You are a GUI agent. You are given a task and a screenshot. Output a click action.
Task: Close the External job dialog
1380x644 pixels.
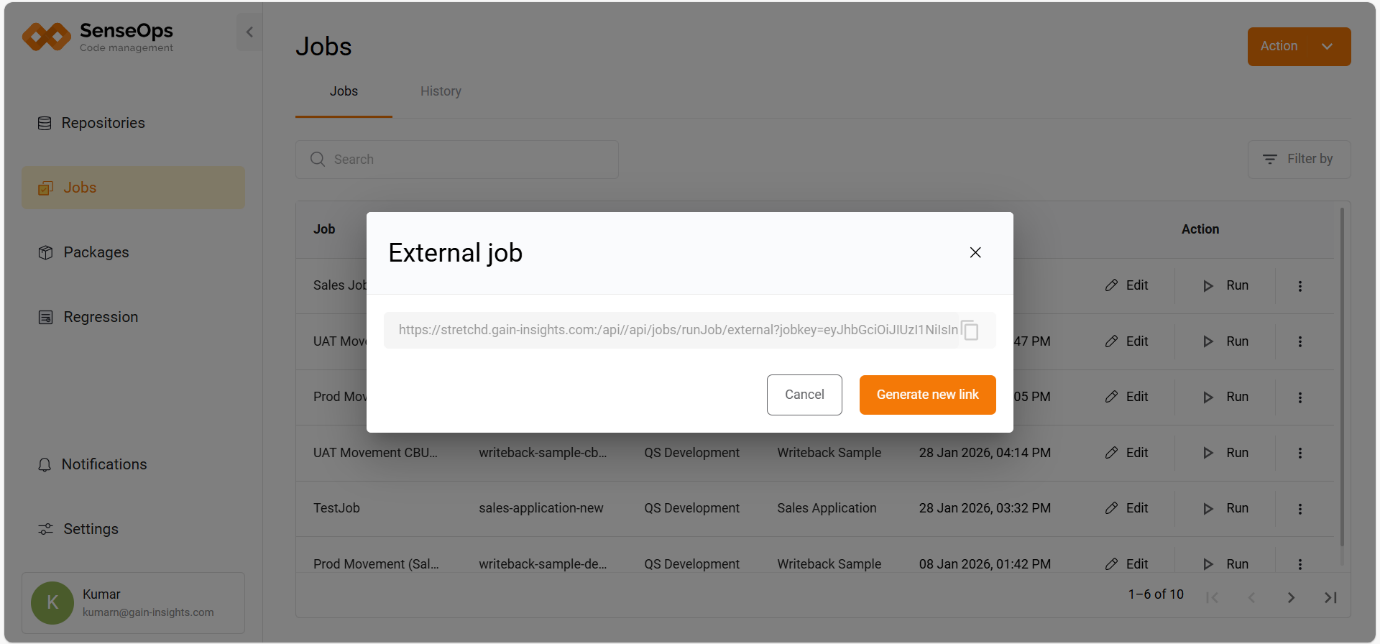(x=975, y=253)
